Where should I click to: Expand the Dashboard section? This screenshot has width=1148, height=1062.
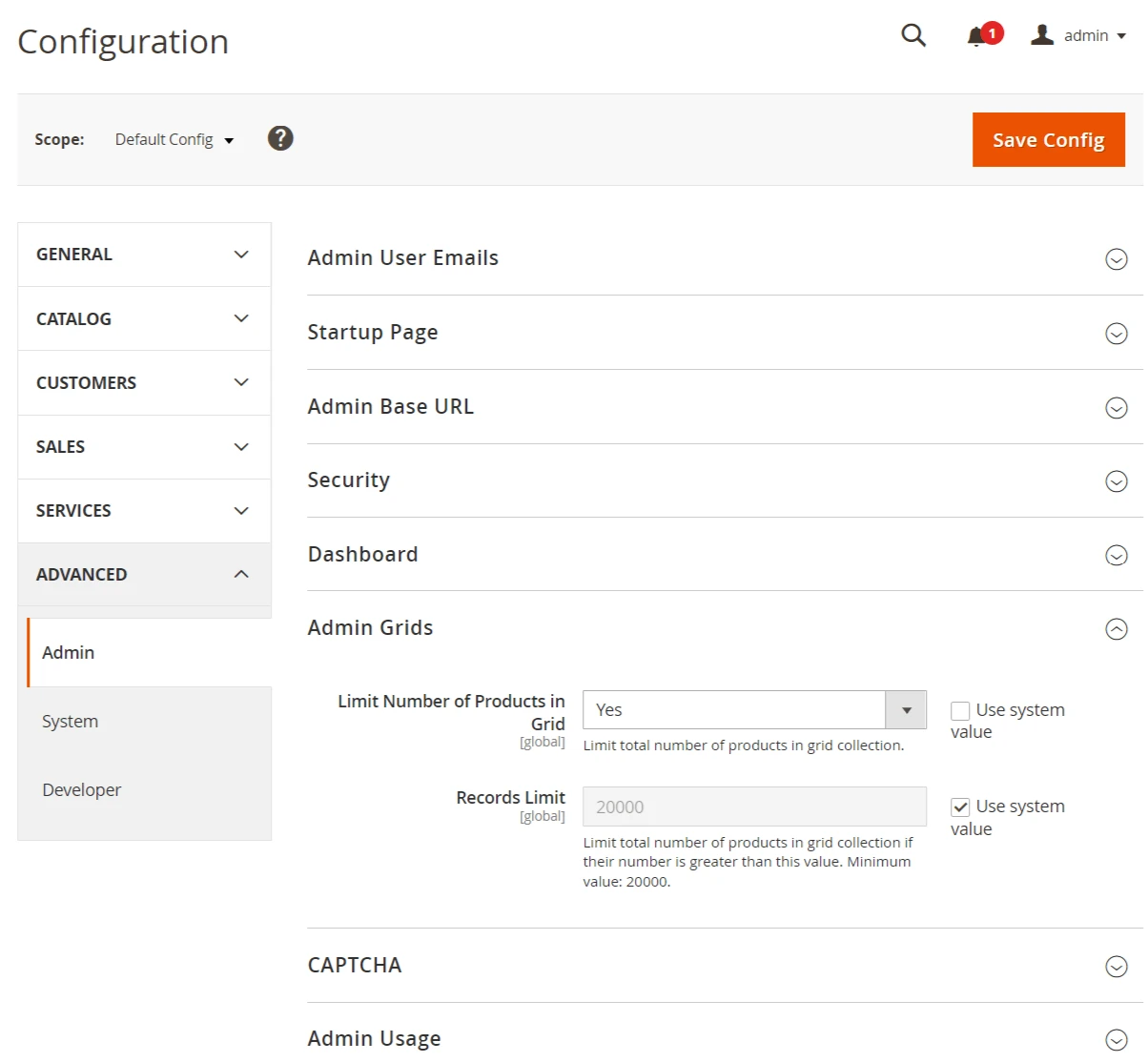[x=362, y=555]
